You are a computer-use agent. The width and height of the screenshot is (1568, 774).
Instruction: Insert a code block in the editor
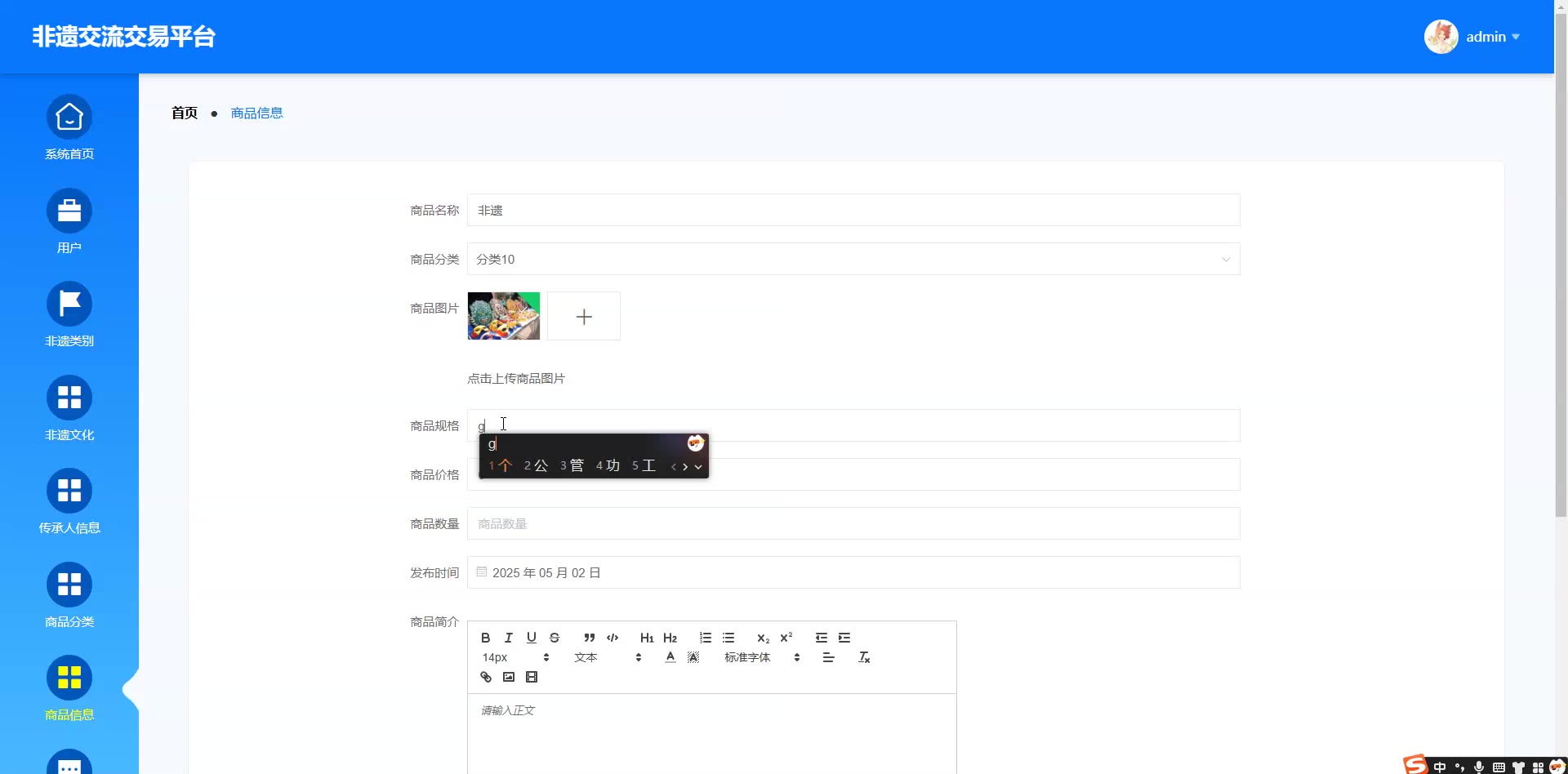(612, 638)
